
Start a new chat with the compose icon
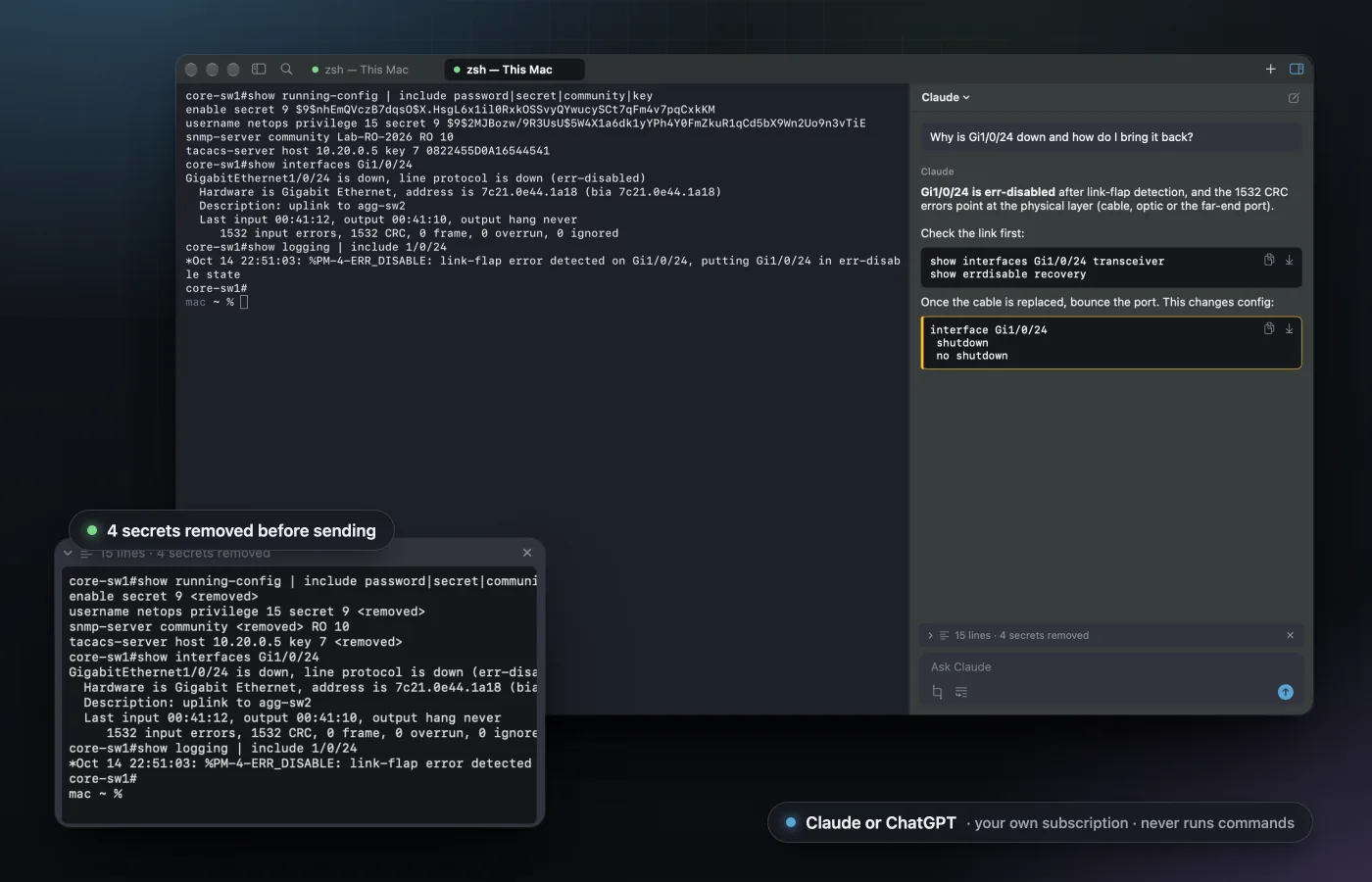(1294, 98)
